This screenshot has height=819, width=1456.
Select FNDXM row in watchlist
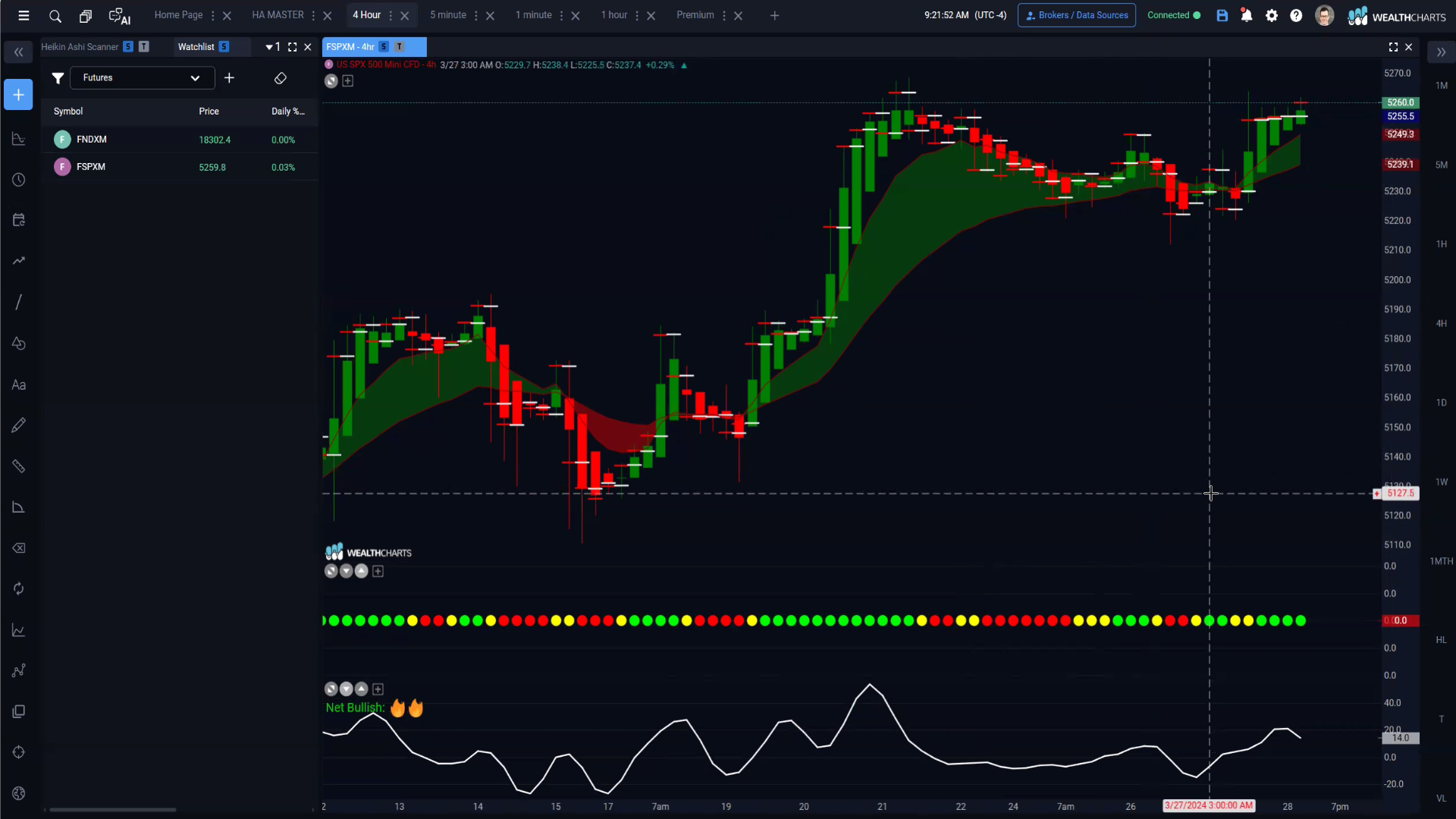(180, 140)
